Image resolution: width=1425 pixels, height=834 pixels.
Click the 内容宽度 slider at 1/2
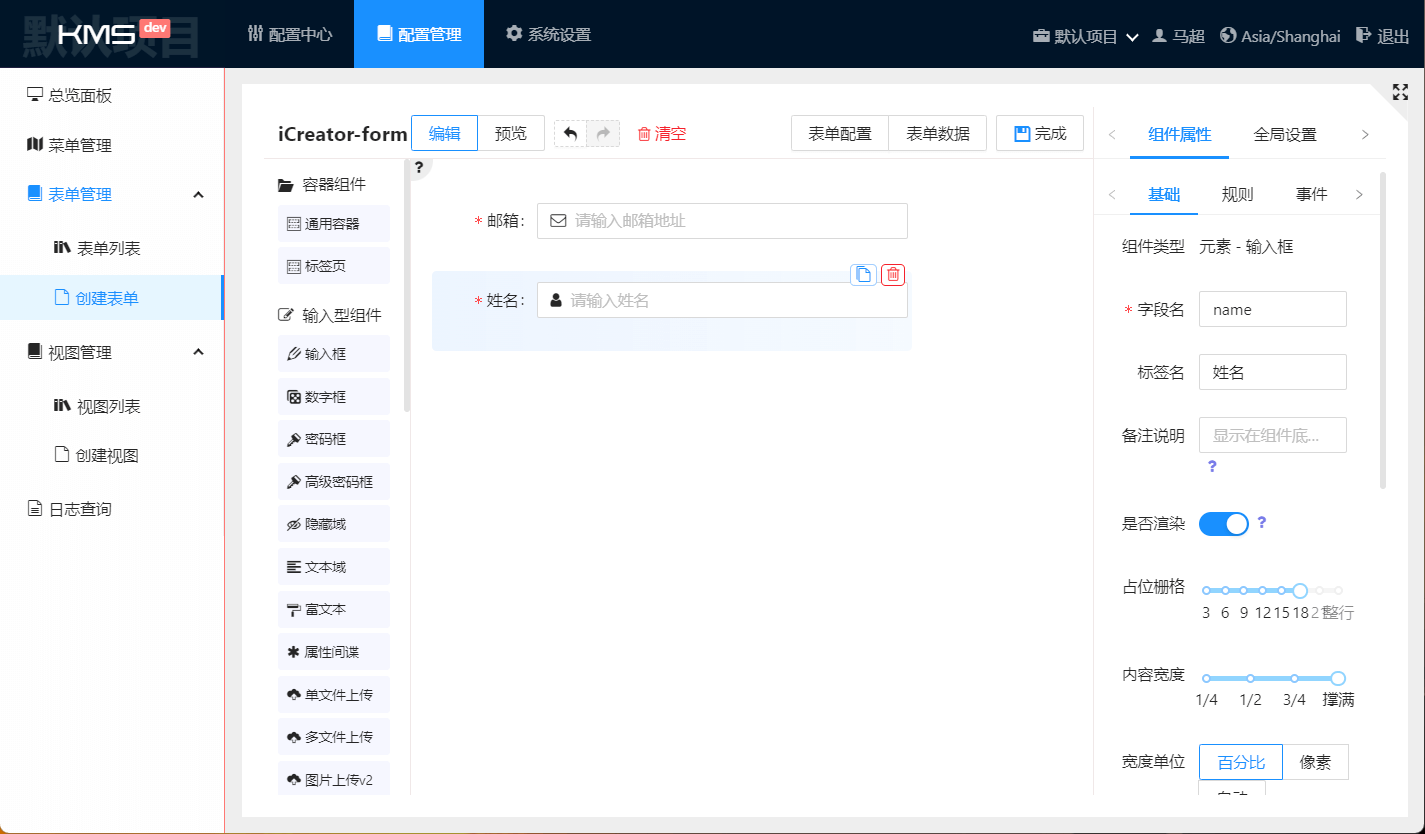1250,678
